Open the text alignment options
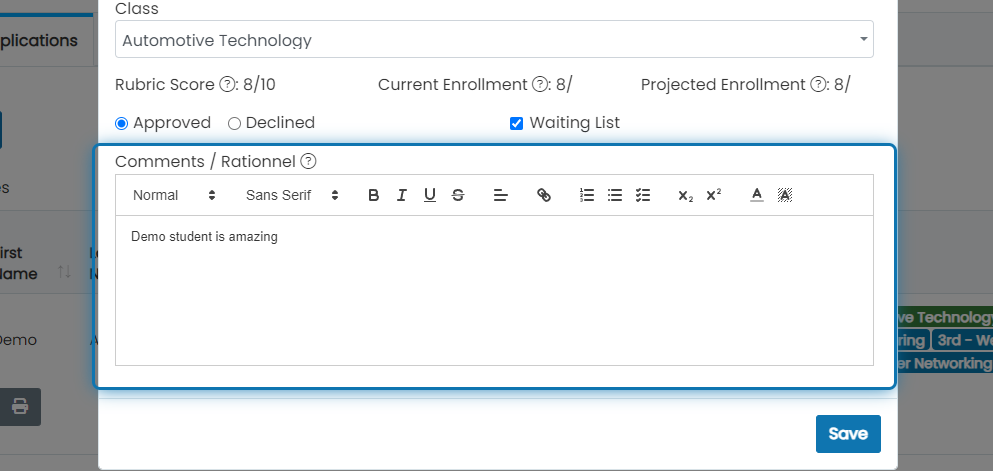993x471 pixels. pyautogui.click(x=501, y=196)
